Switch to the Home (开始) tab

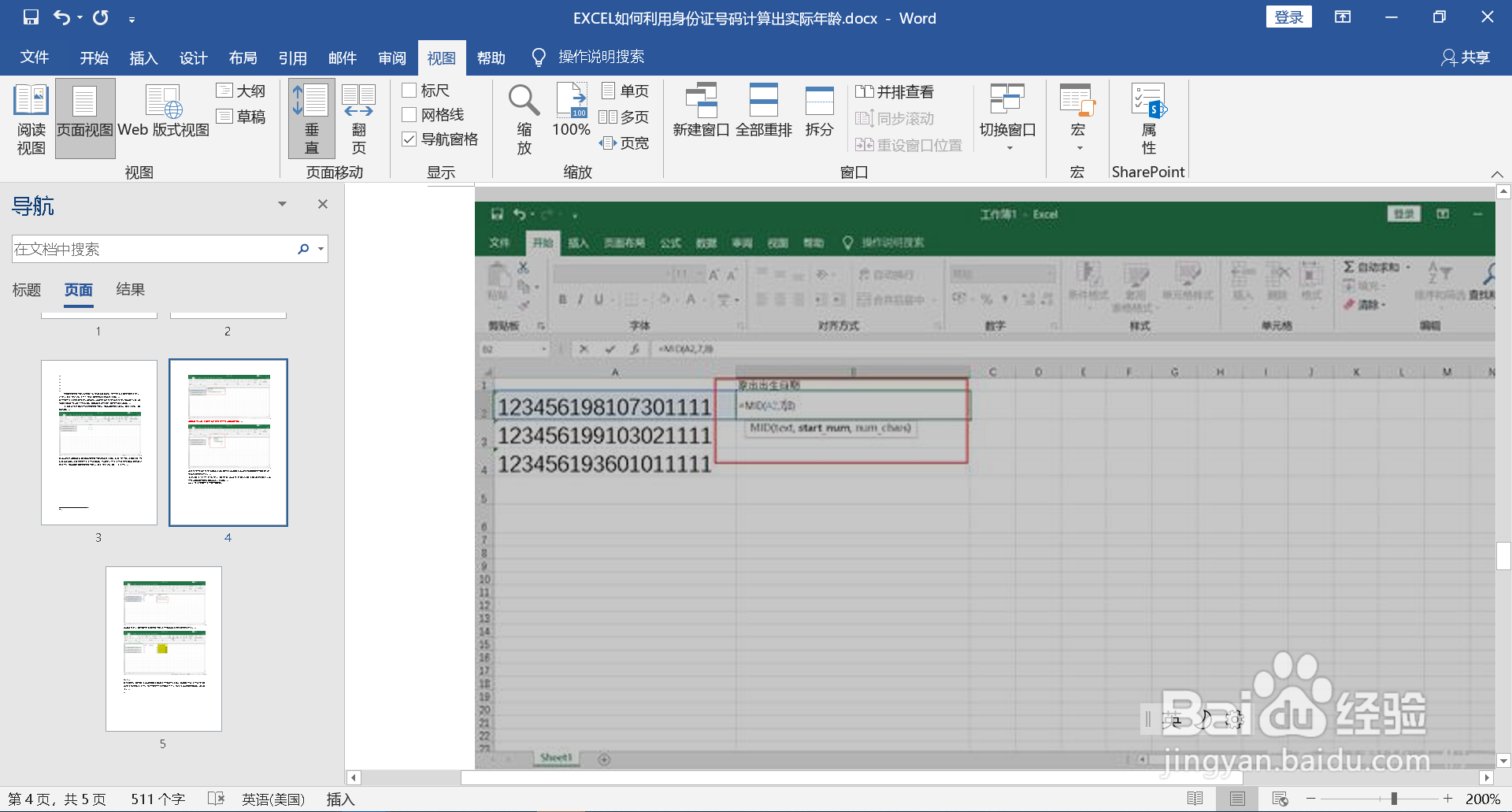[94, 57]
